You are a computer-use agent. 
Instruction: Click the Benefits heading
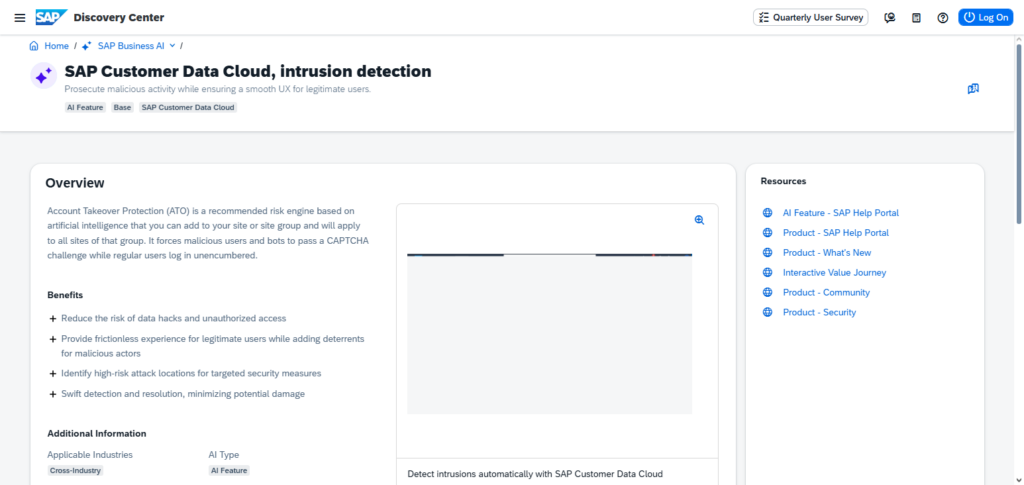click(65, 295)
